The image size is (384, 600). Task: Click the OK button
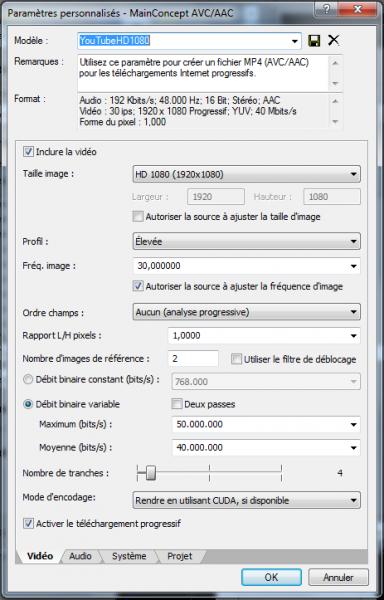tap(272, 577)
